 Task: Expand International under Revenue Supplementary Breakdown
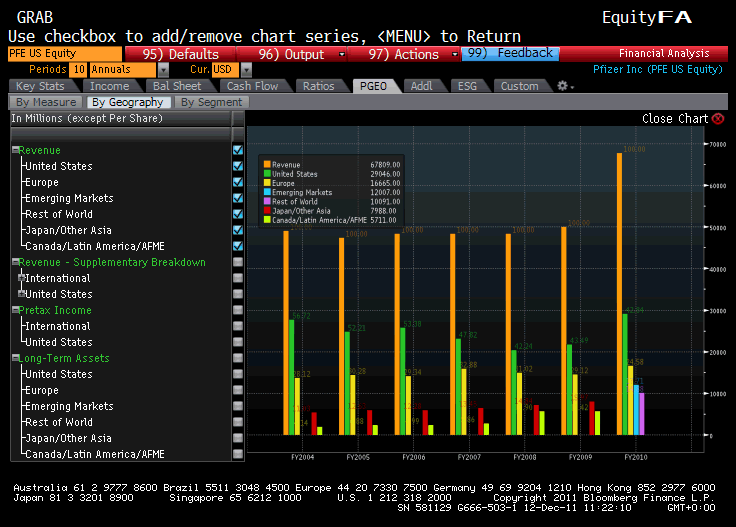pos(21,278)
